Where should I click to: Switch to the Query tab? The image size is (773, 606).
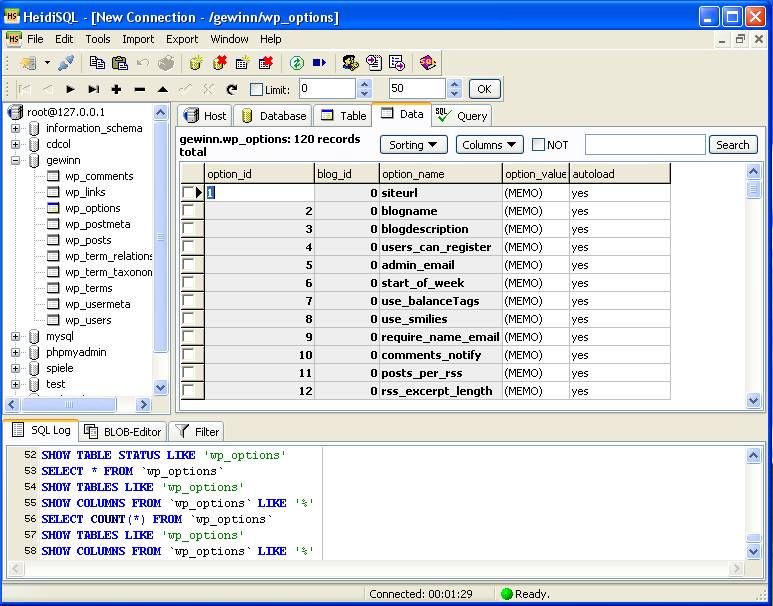[x=462, y=116]
